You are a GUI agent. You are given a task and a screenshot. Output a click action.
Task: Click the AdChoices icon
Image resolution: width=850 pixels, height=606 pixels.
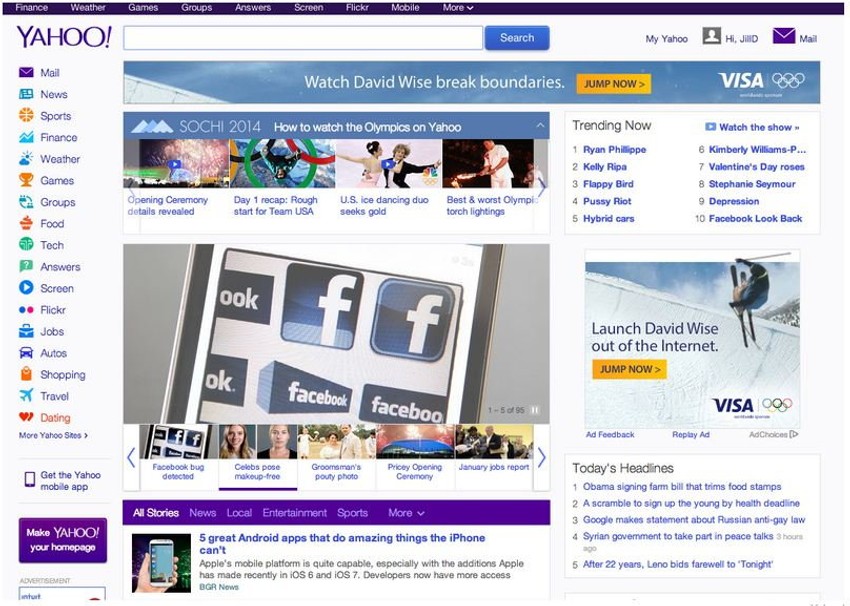(x=794, y=434)
